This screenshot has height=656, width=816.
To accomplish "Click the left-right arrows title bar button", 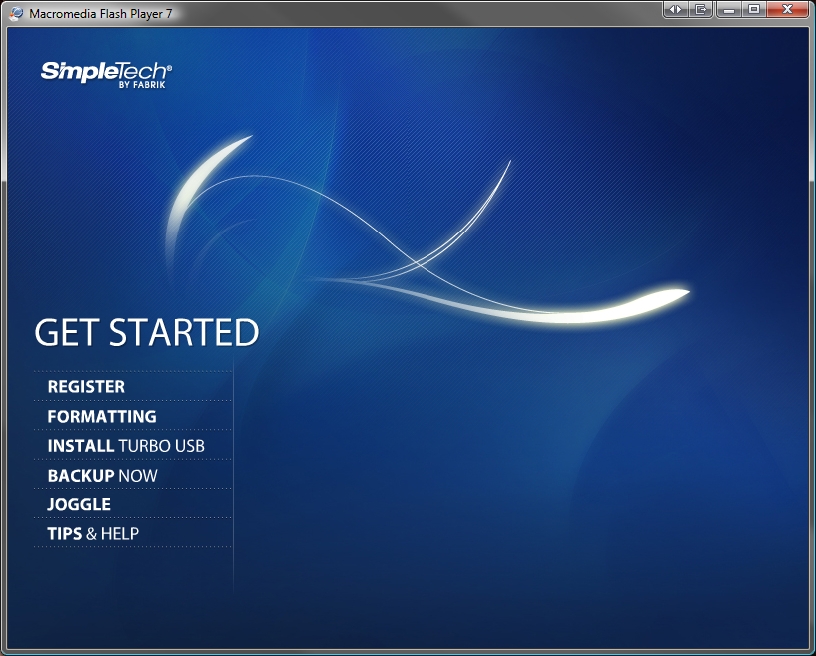I will pyautogui.click(x=676, y=9).
